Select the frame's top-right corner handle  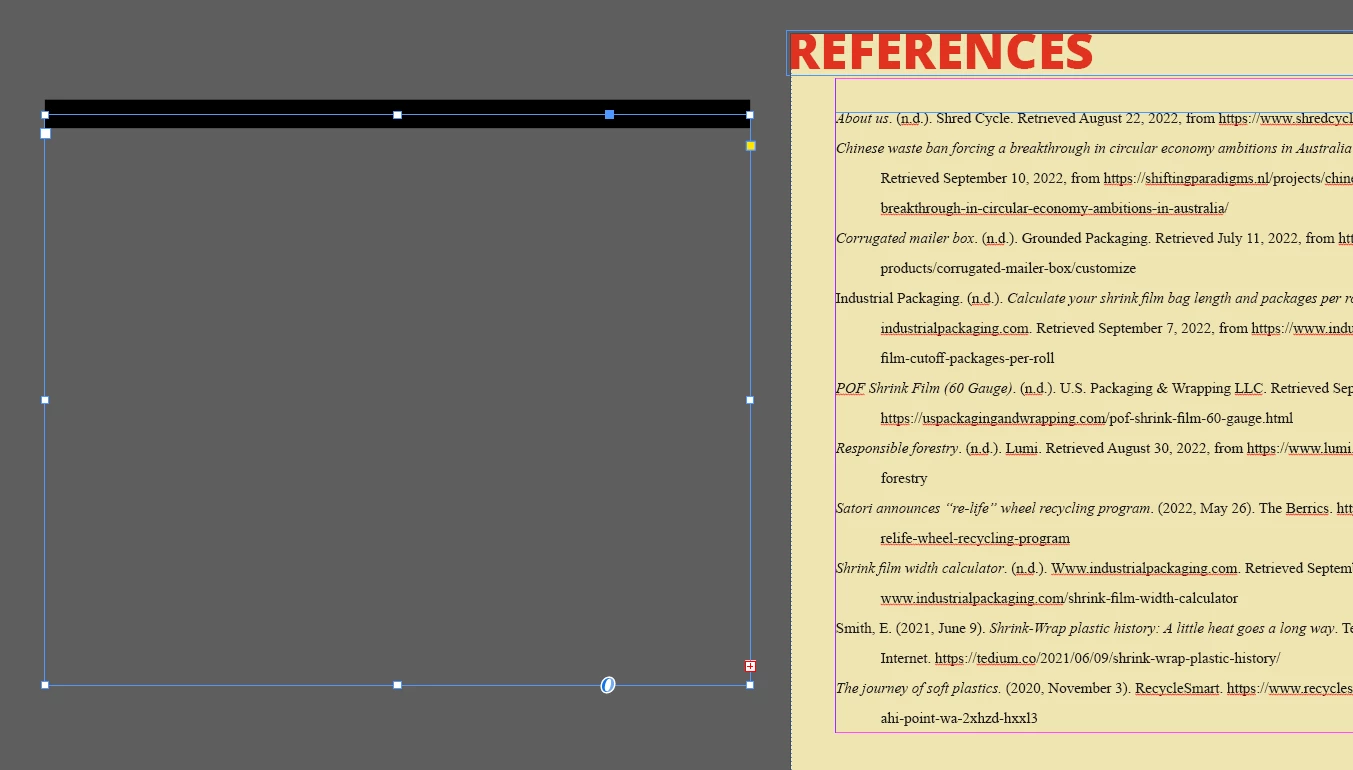[750, 115]
